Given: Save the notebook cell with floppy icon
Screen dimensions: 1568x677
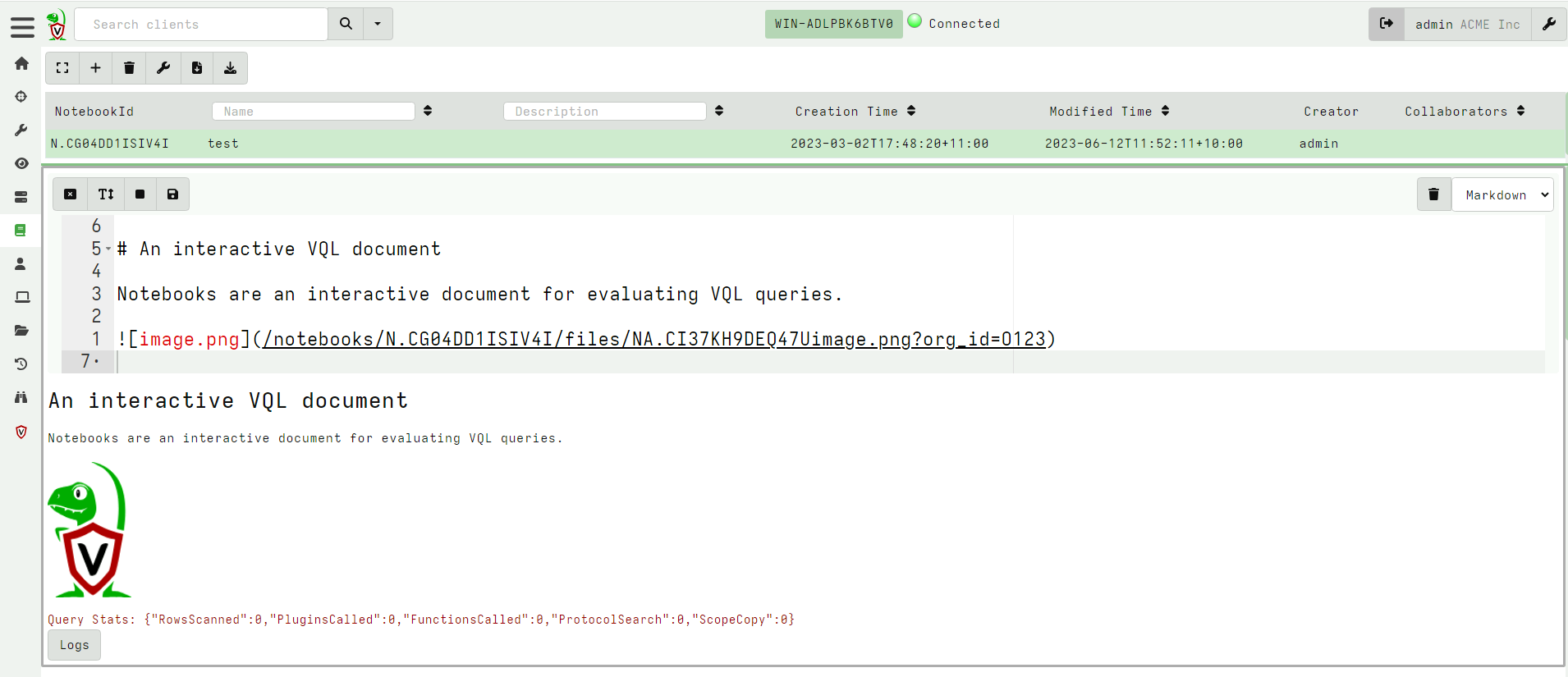Looking at the screenshot, I should (172, 194).
